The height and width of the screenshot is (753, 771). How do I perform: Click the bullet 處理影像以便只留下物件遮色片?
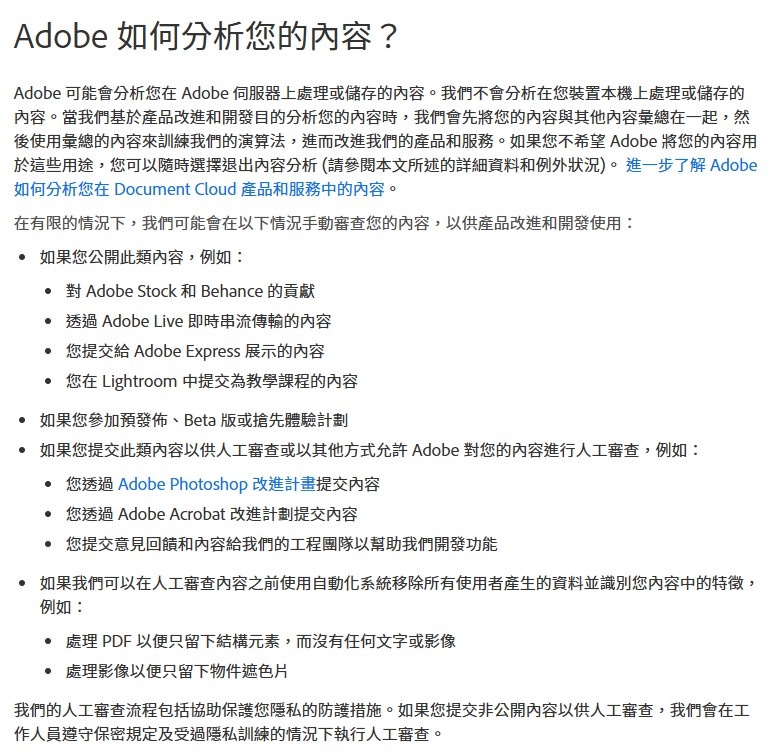177,671
